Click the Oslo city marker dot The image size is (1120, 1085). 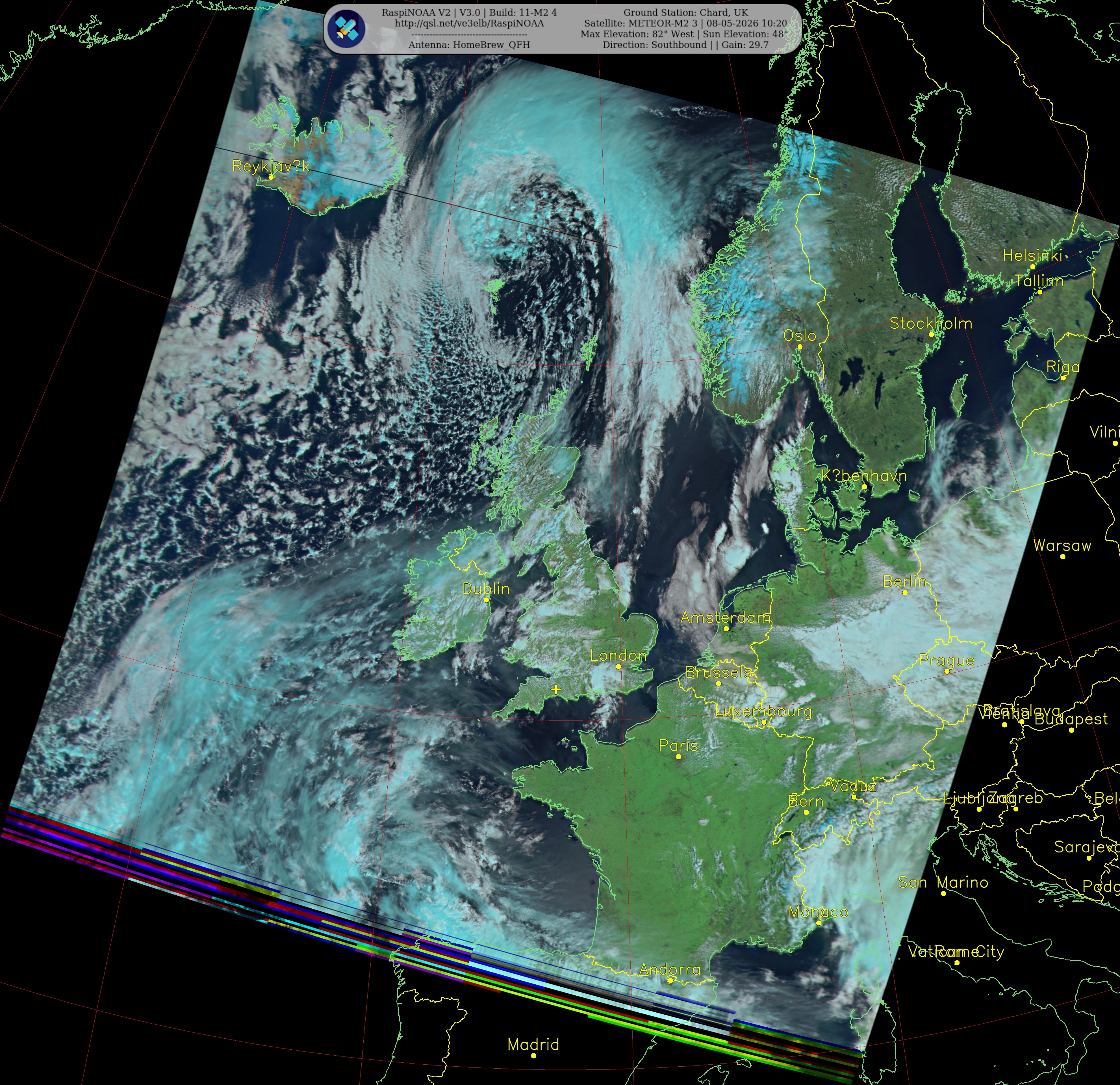800,346
